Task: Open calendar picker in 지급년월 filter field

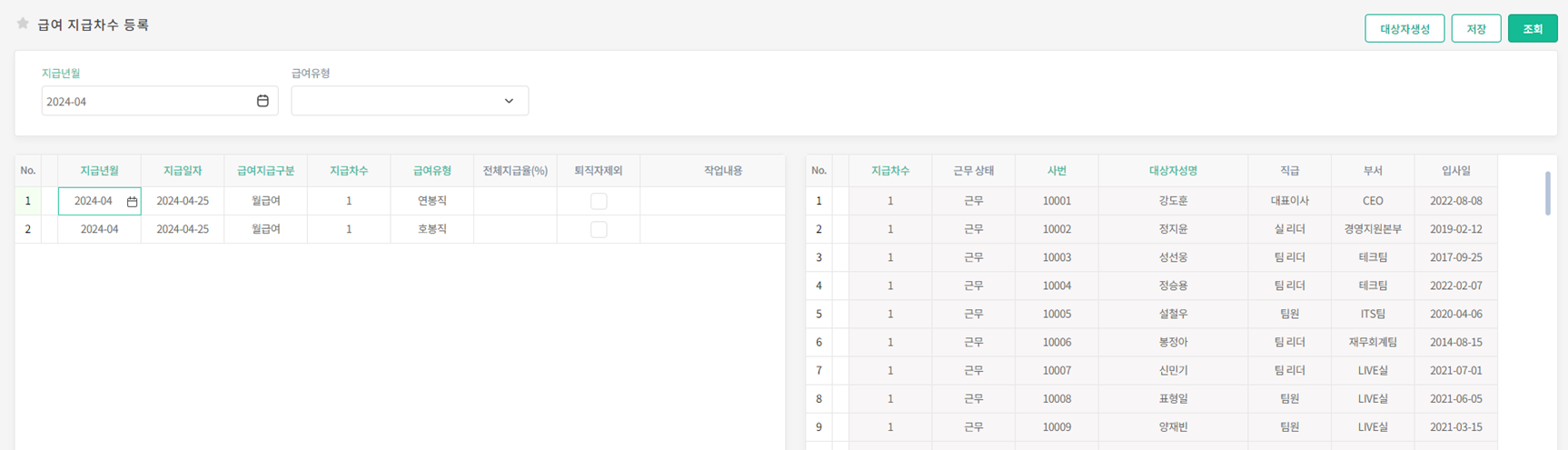Action: pos(263,101)
